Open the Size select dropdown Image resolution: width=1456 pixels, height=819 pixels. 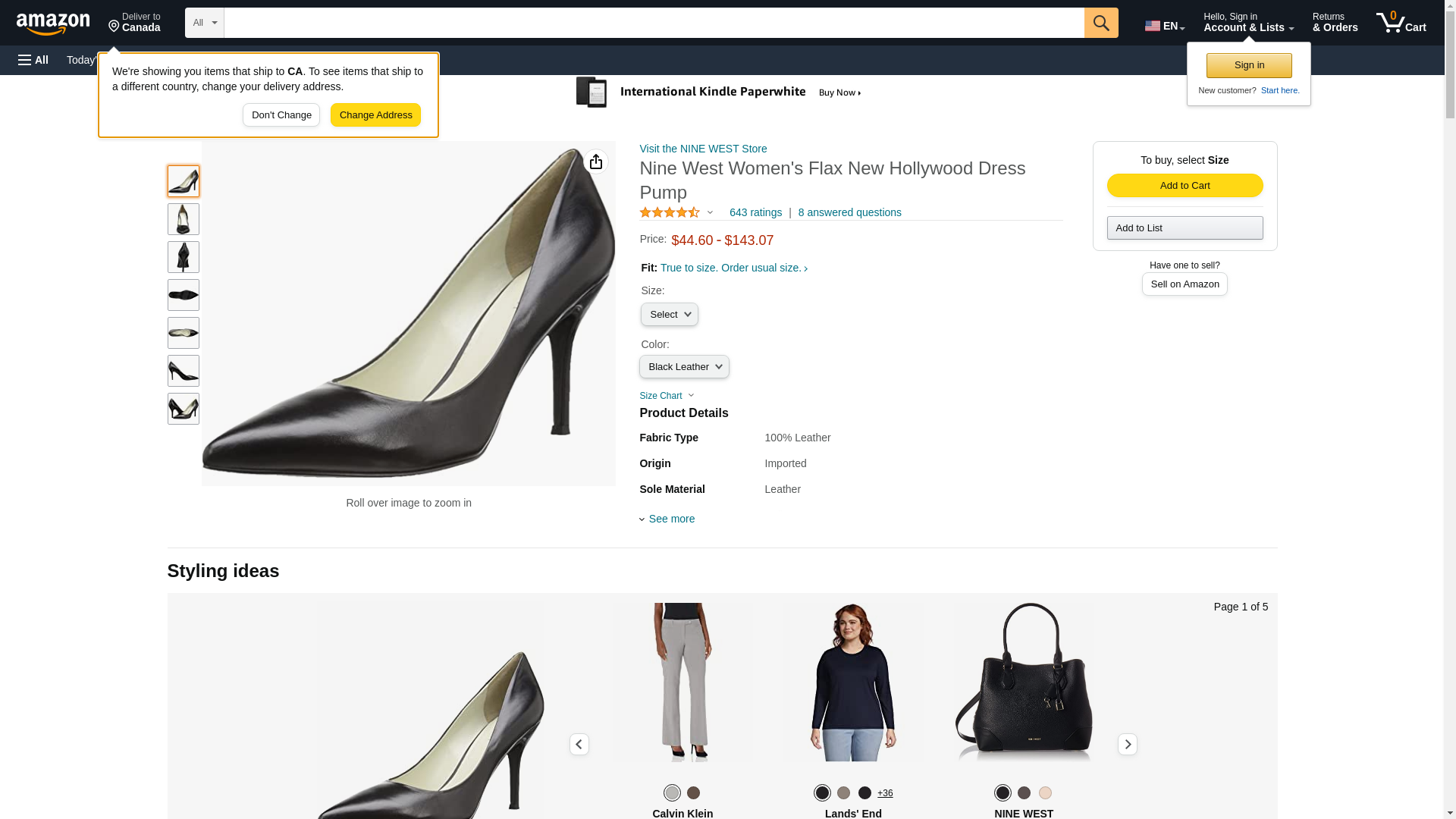pos(669,315)
